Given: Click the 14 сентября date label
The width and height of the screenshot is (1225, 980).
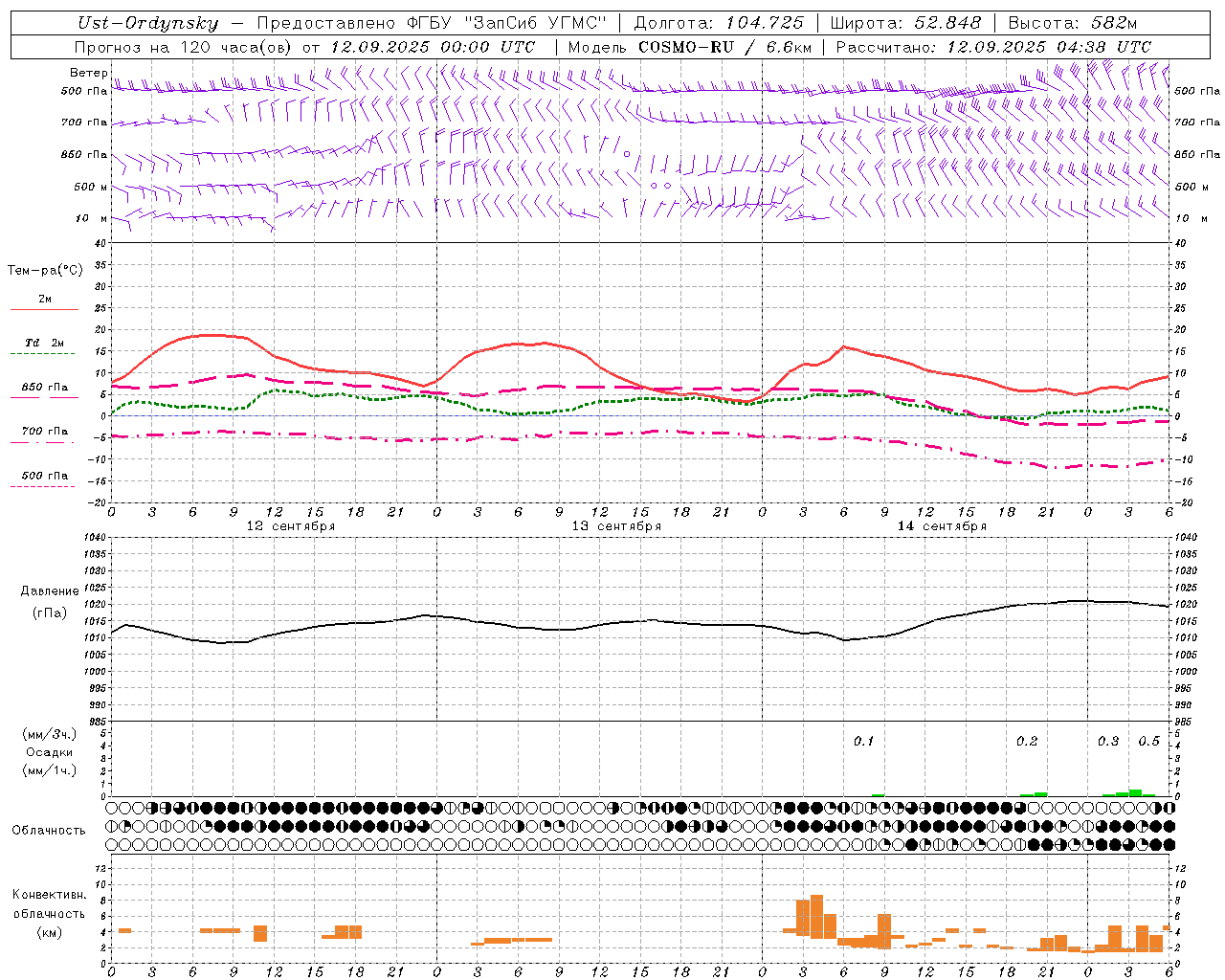Looking at the screenshot, I should tap(942, 526).
